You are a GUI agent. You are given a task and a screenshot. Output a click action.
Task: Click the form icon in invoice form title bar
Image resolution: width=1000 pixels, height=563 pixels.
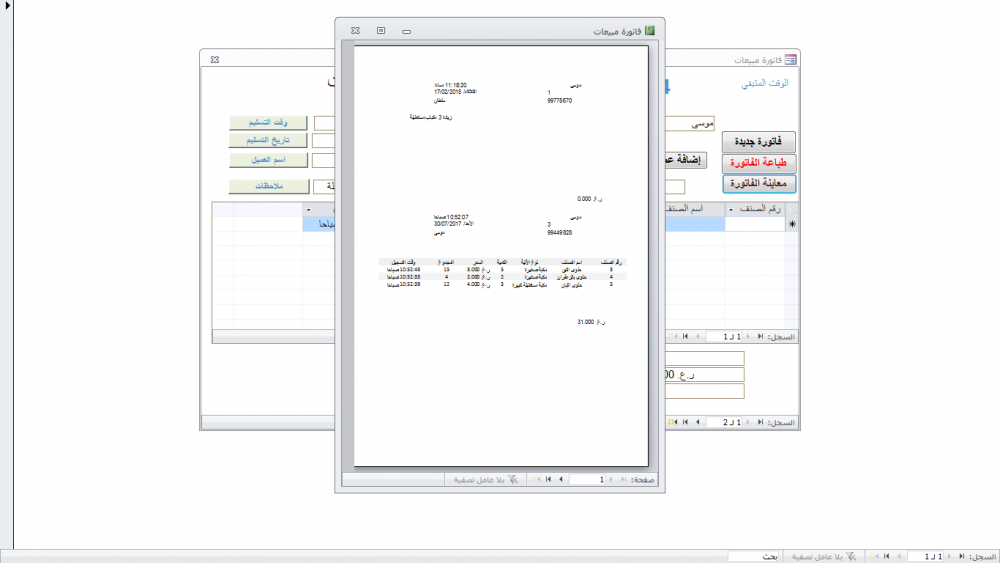tap(791, 60)
